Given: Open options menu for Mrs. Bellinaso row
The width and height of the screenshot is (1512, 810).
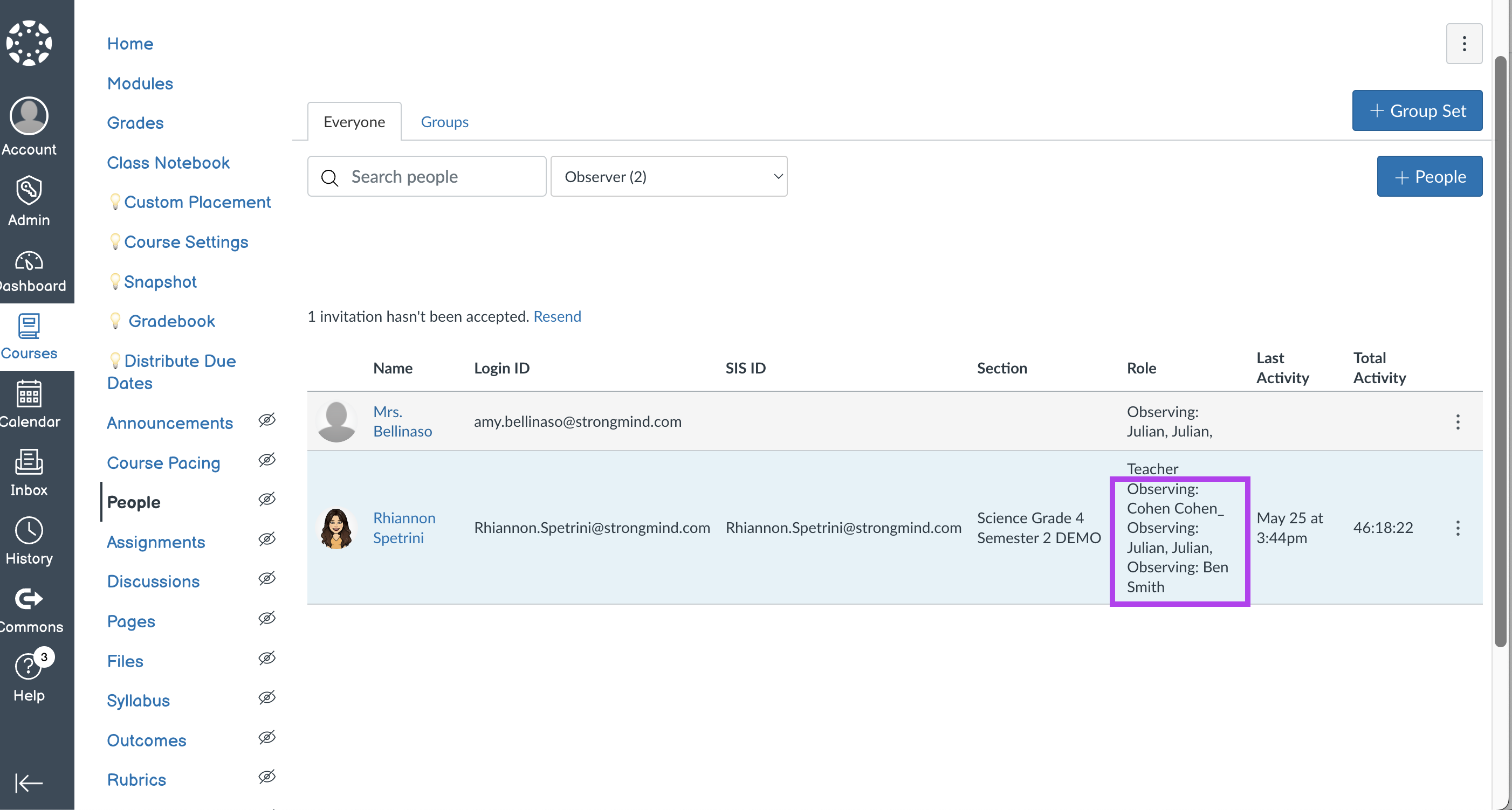Looking at the screenshot, I should [1458, 422].
